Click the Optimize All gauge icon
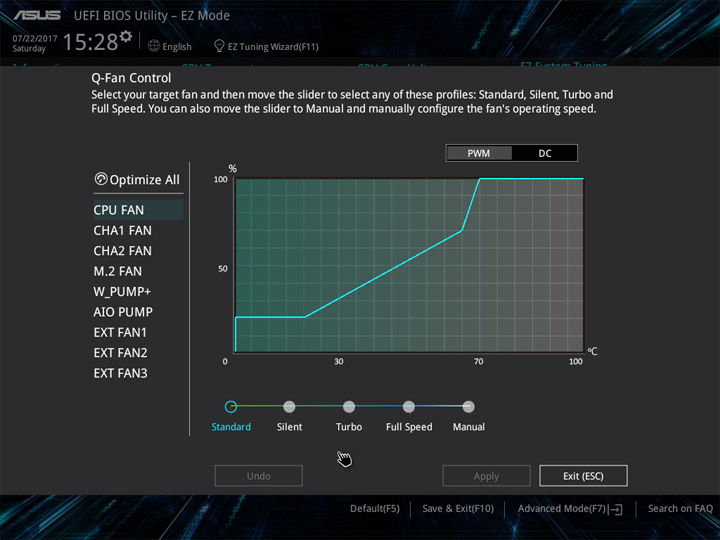720x540 pixels. (x=101, y=179)
